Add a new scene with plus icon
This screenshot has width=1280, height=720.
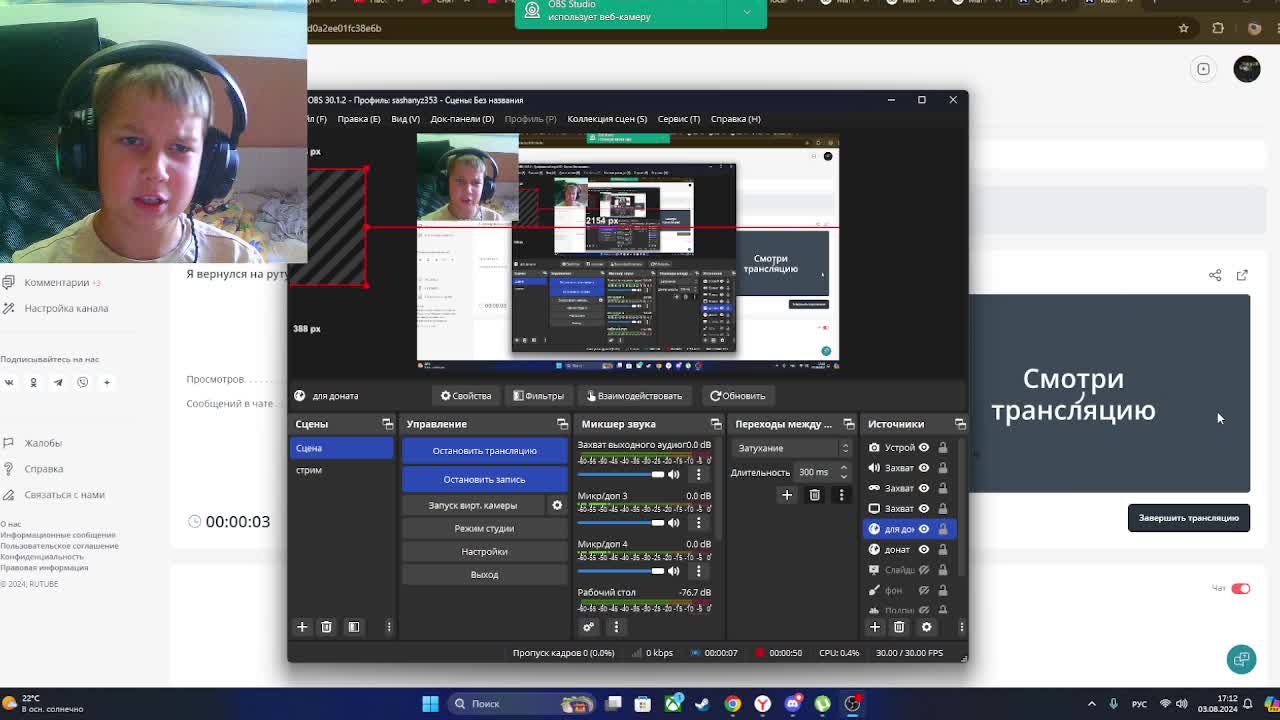[302, 627]
